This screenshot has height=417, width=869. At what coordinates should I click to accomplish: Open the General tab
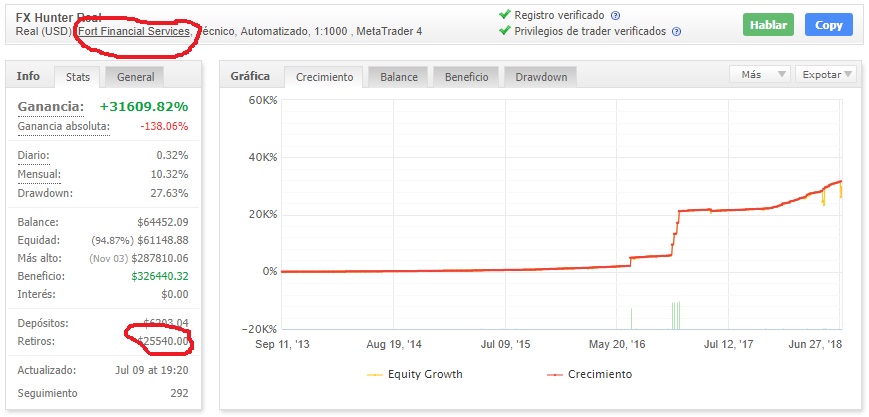135,76
